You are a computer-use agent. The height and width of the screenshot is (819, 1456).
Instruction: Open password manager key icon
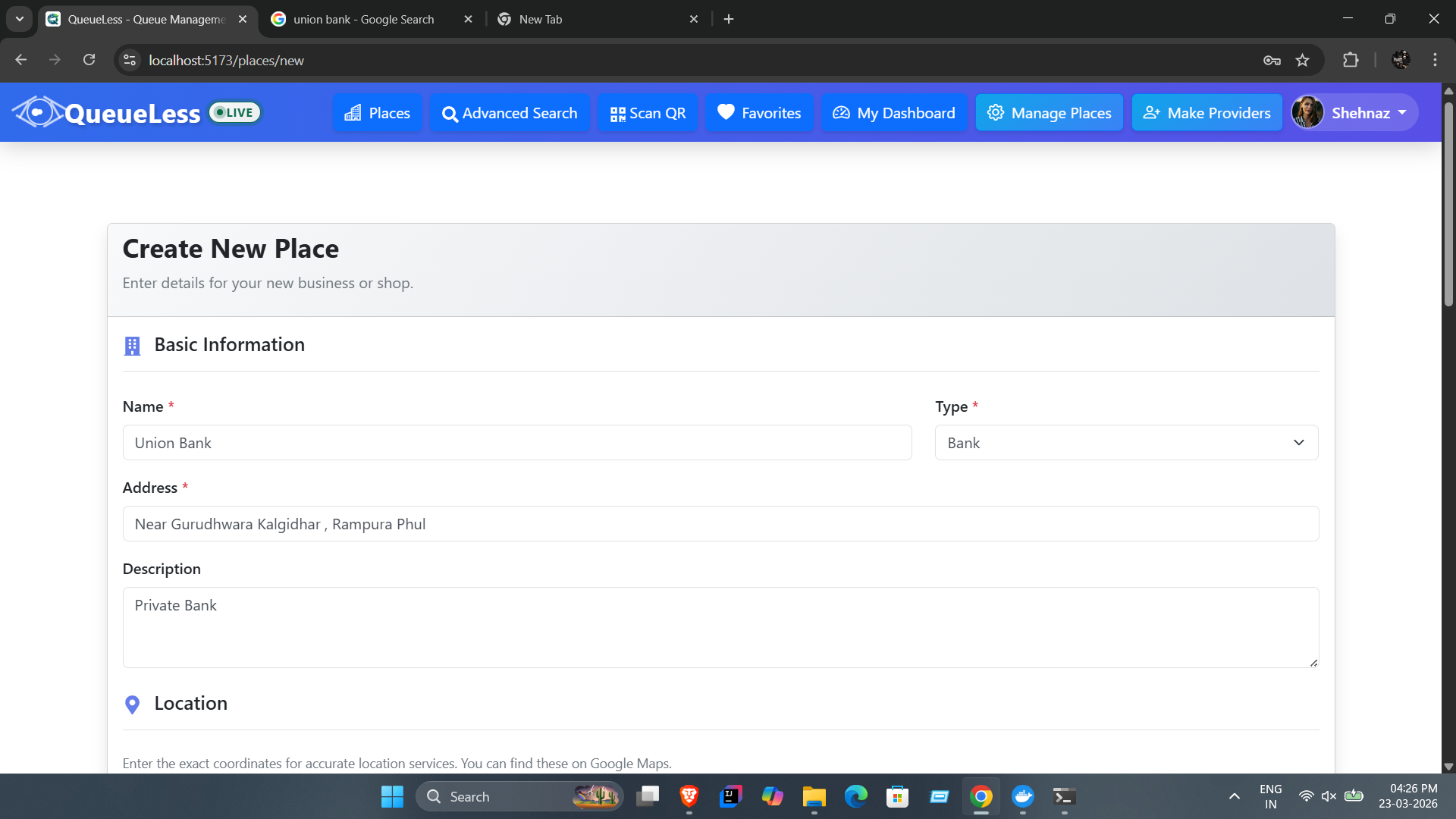[1272, 60]
